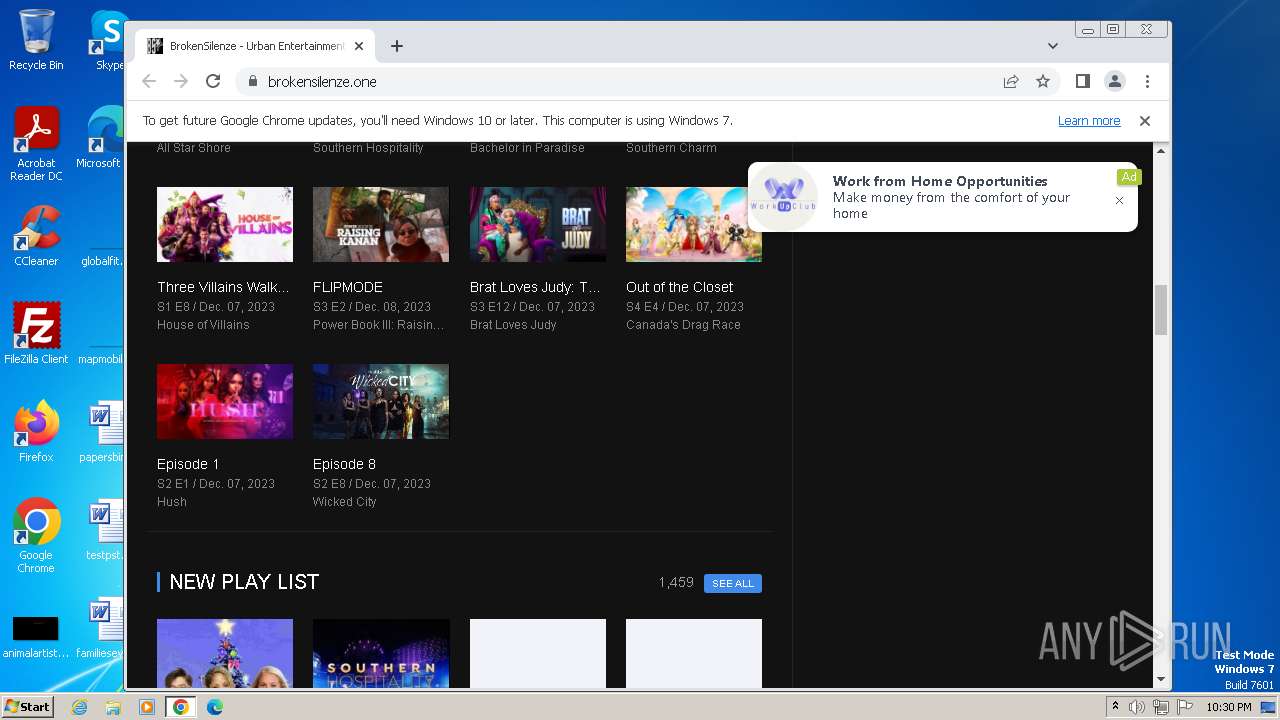Open the Edge taskbar icon
This screenshot has width=1280, height=720.
pyautogui.click(x=215, y=707)
